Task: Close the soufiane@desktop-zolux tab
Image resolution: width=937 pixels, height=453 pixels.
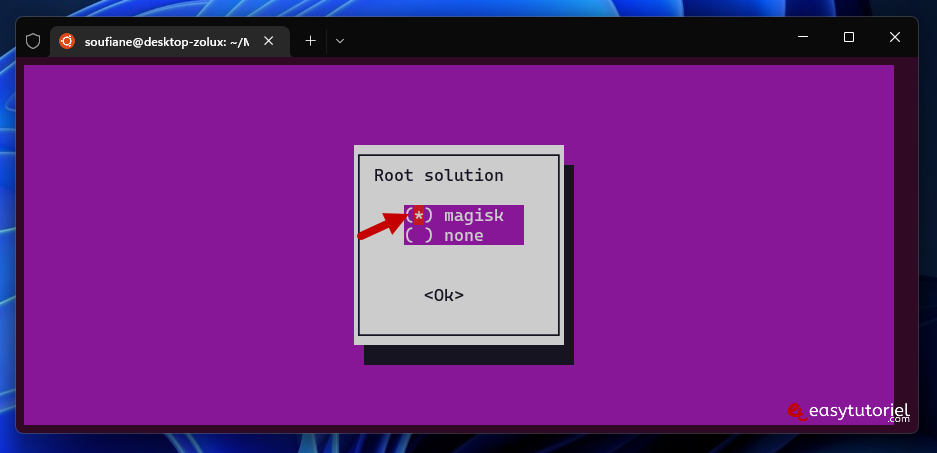Action: click(x=269, y=41)
